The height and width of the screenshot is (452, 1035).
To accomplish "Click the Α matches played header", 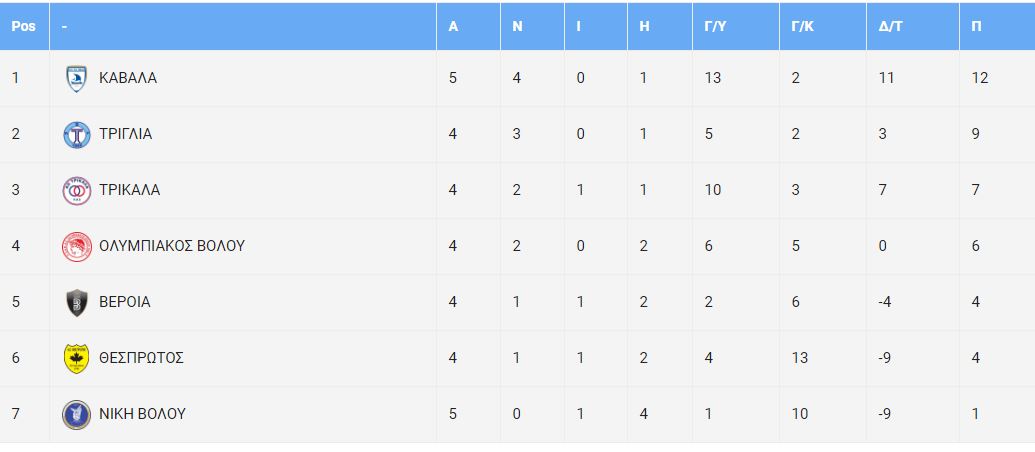I will point(453,27).
